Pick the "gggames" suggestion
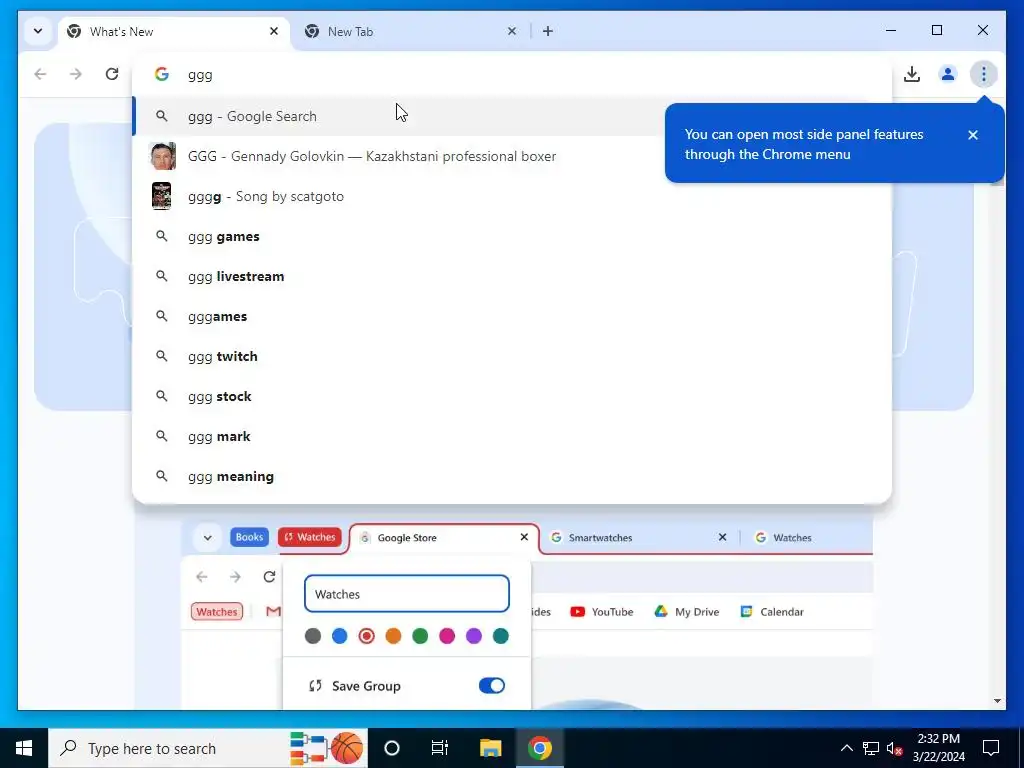 (x=512, y=316)
